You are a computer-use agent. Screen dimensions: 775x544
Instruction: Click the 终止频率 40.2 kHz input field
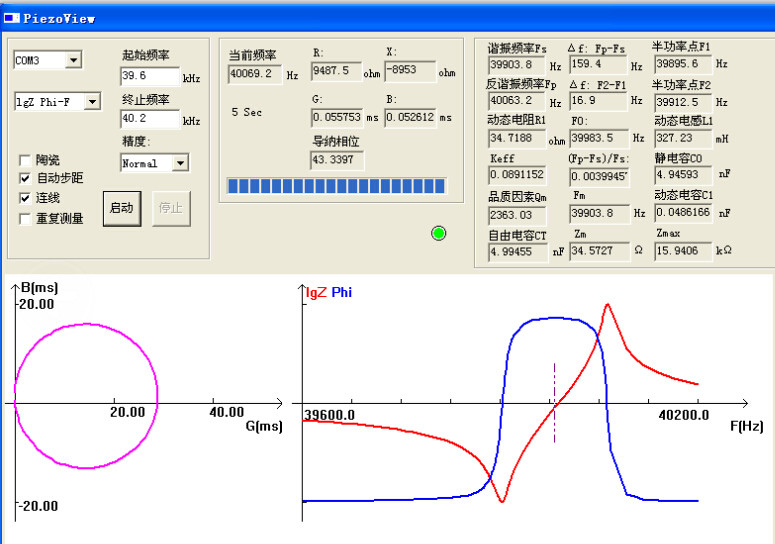(150, 119)
